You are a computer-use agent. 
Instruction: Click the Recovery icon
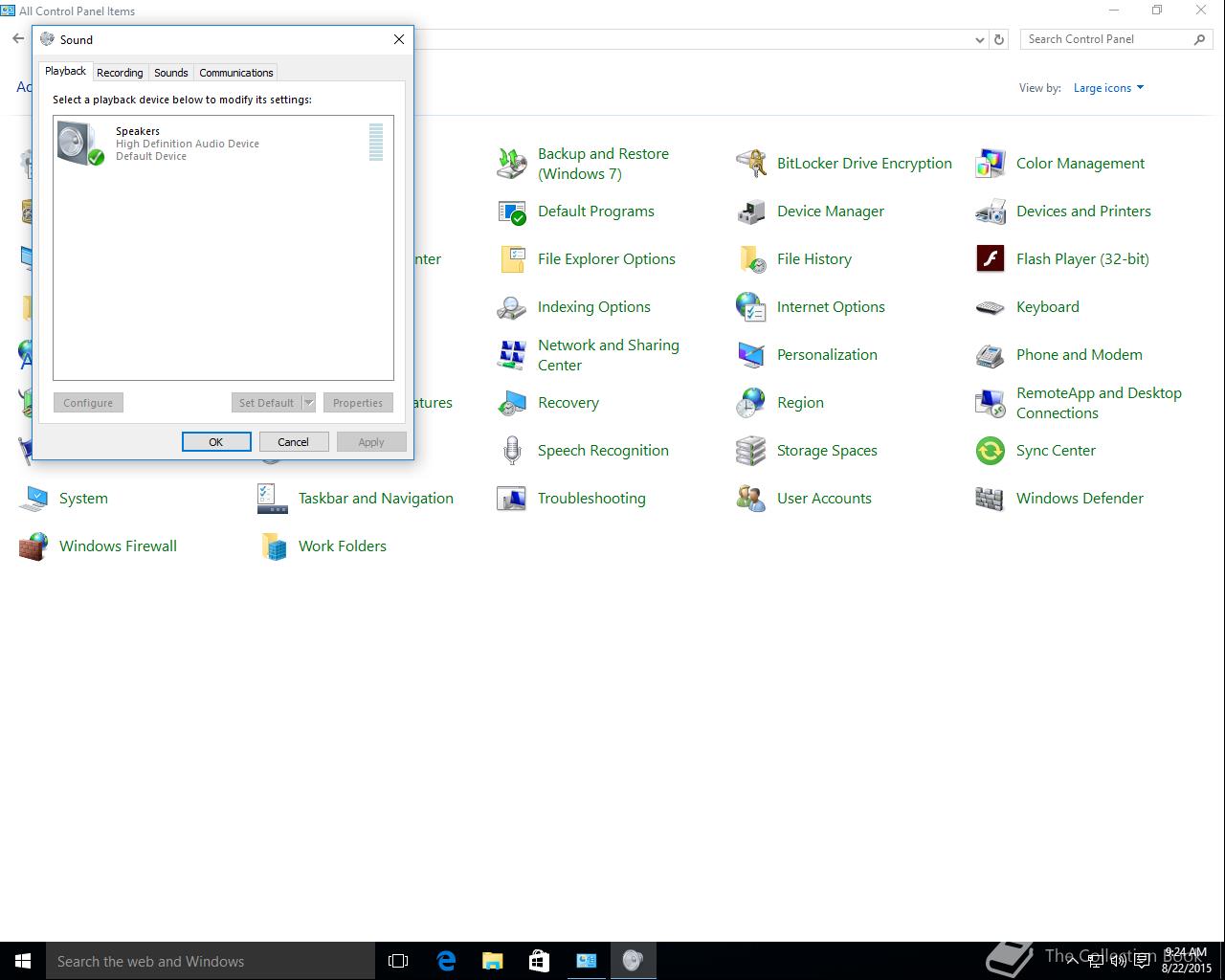(x=512, y=403)
